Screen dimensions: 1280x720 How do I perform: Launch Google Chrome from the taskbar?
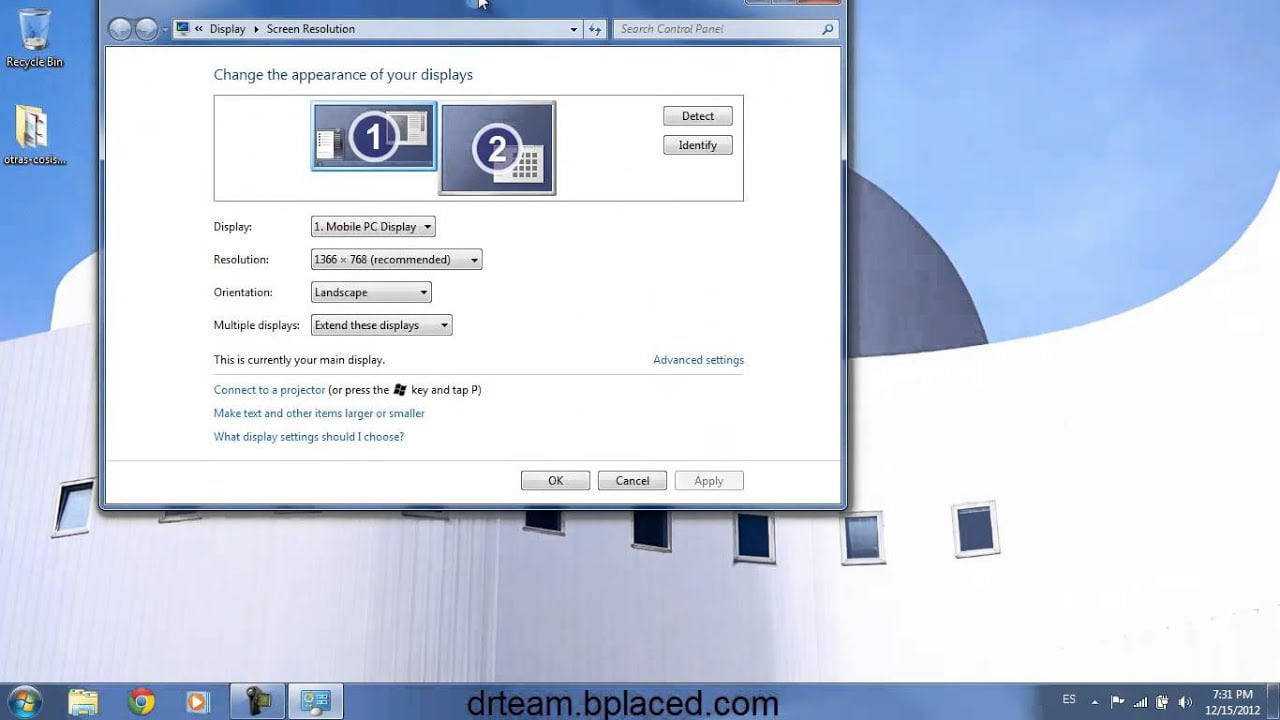click(140, 700)
